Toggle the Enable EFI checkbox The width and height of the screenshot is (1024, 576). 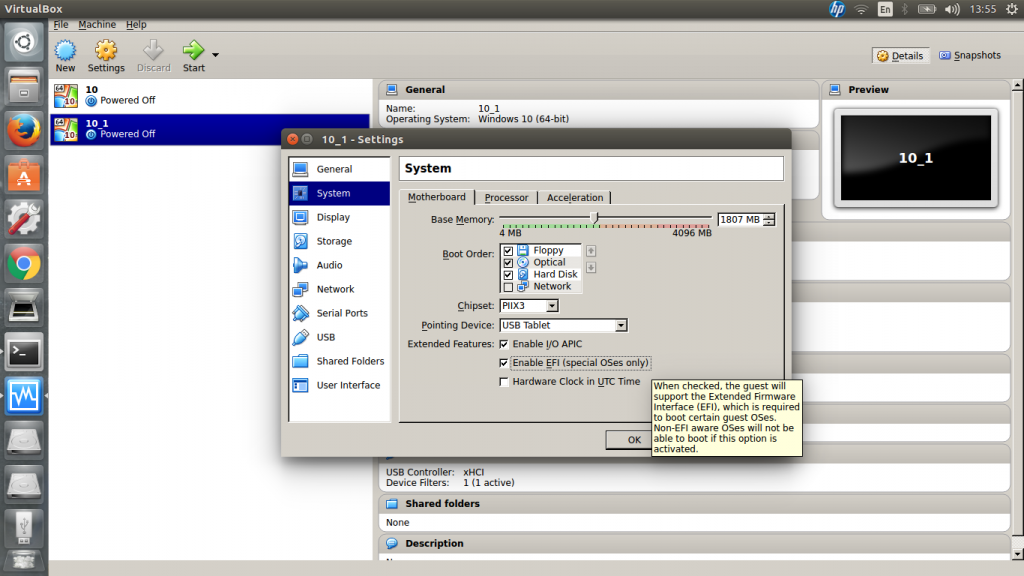[504, 363]
